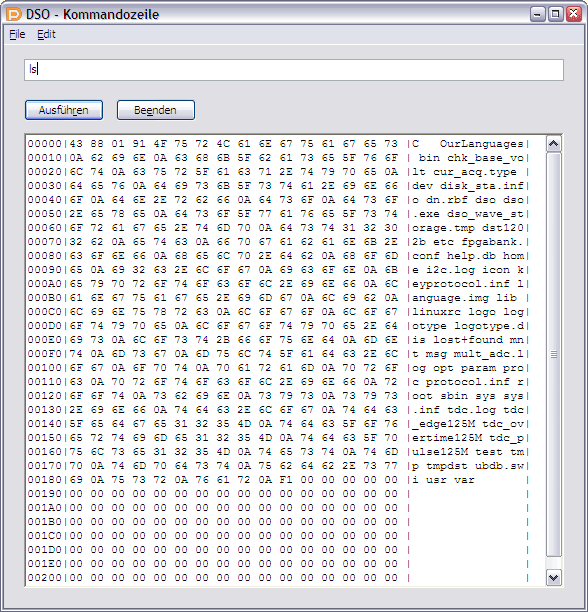Click the hex offset '00060'

click(44, 228)
